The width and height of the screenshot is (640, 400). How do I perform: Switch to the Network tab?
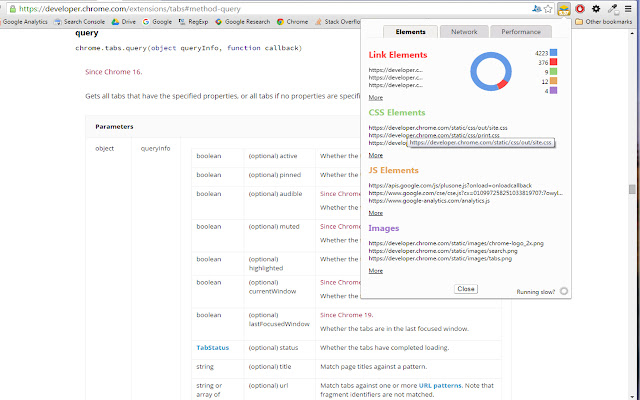464,32
